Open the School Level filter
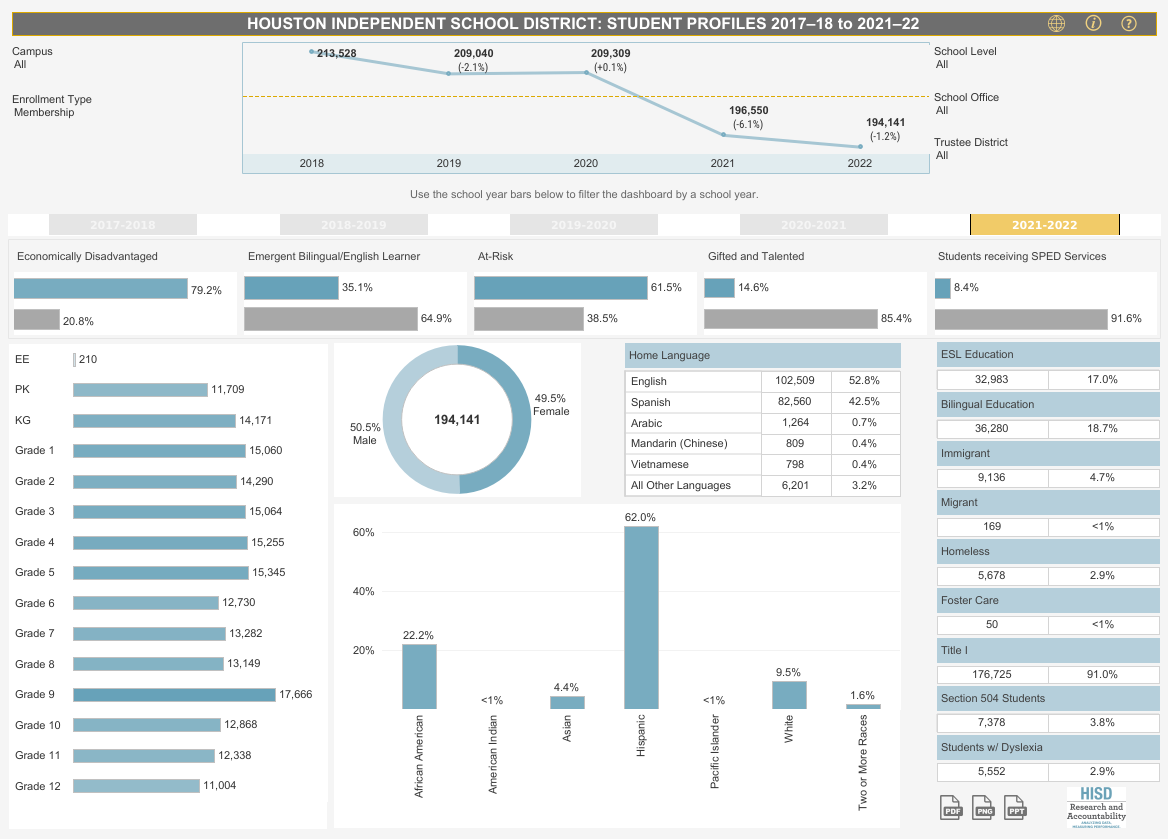 [965, 57]
